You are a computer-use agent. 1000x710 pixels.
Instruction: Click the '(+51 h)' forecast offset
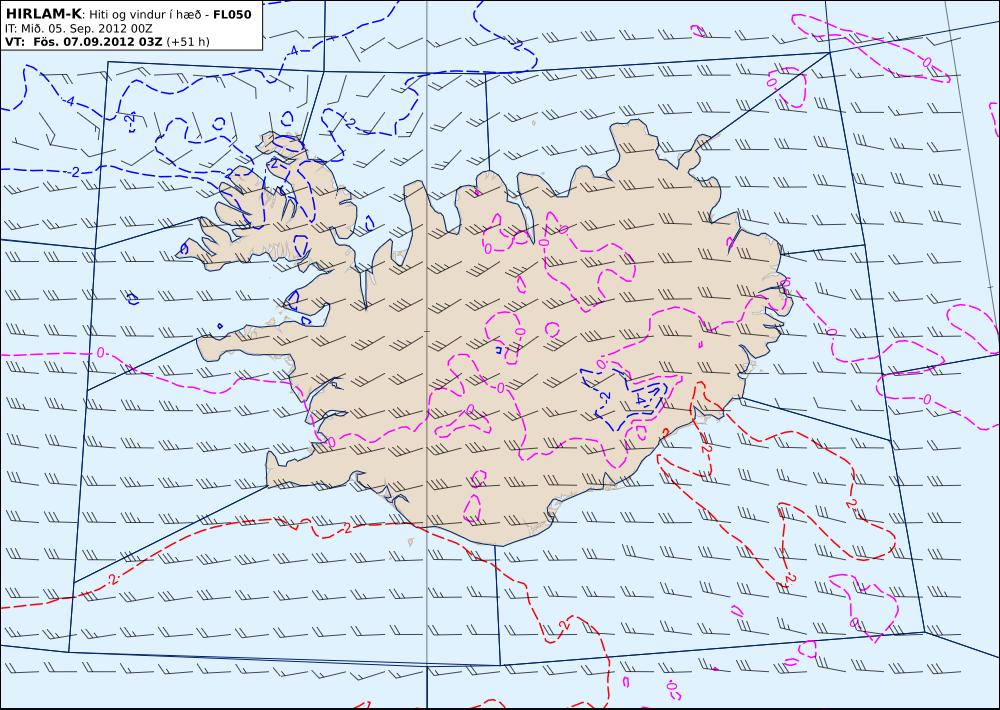(x=188, y=42)
